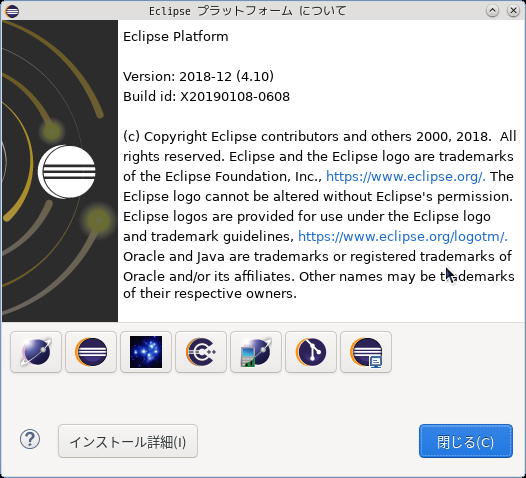Viewport: 526px width, 478px height.
Task: Open help via the question mark icon
Action: pyautogui.click(x=30, y=439)
